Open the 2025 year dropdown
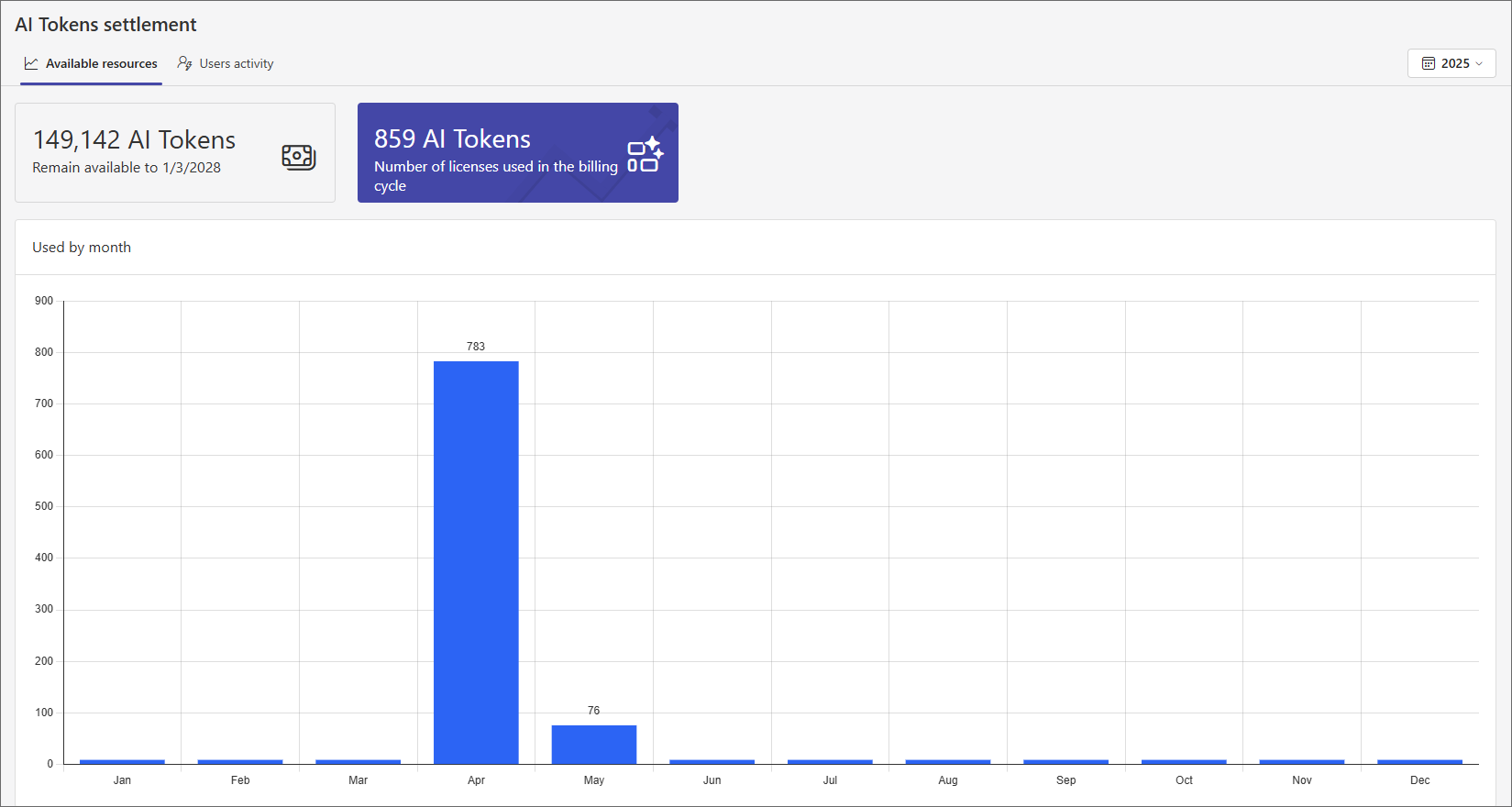Screen dimensions: 1512x807 pyautogui.click(x=1451, y=63)
